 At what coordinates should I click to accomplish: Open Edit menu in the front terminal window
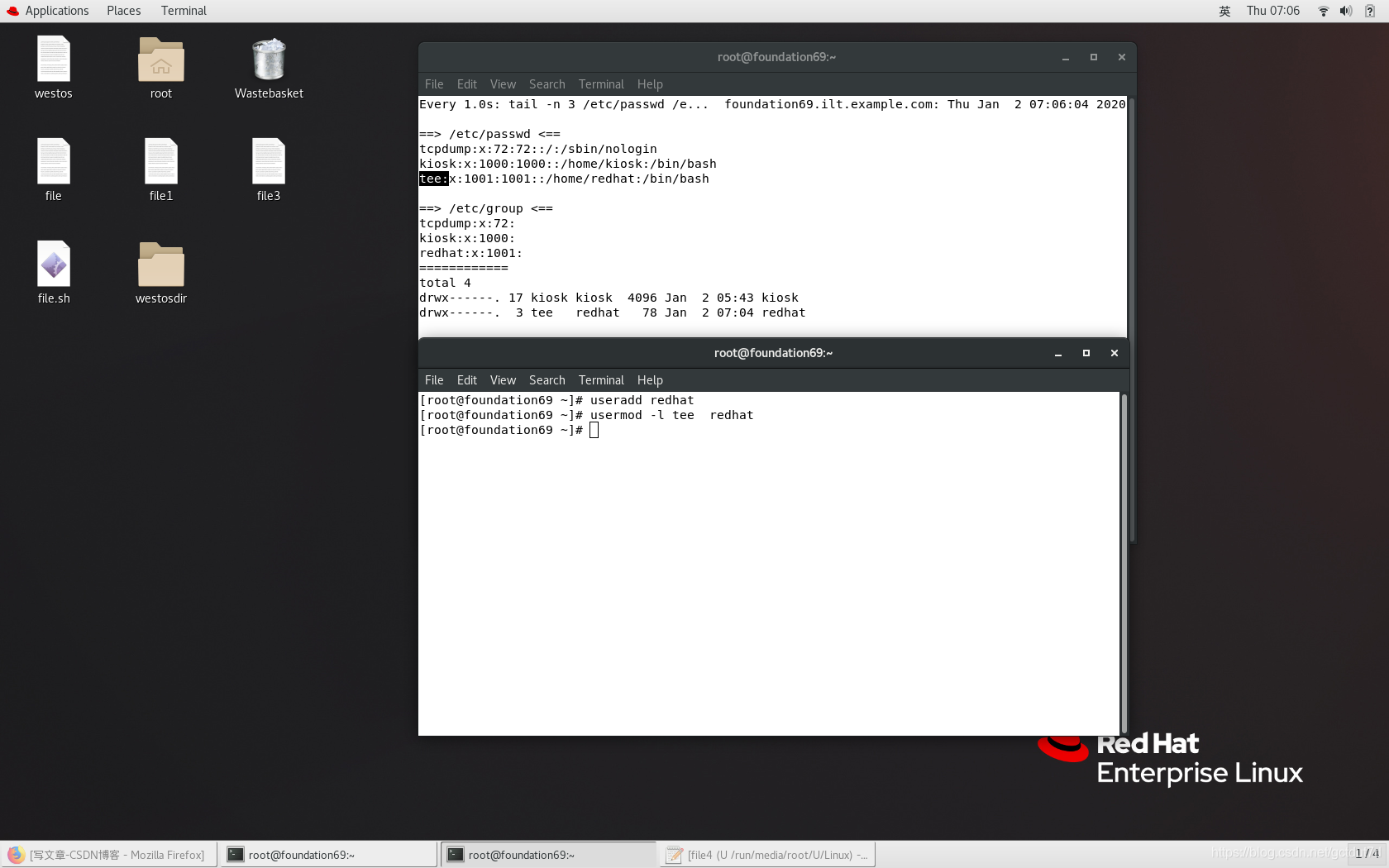[467, 380]
